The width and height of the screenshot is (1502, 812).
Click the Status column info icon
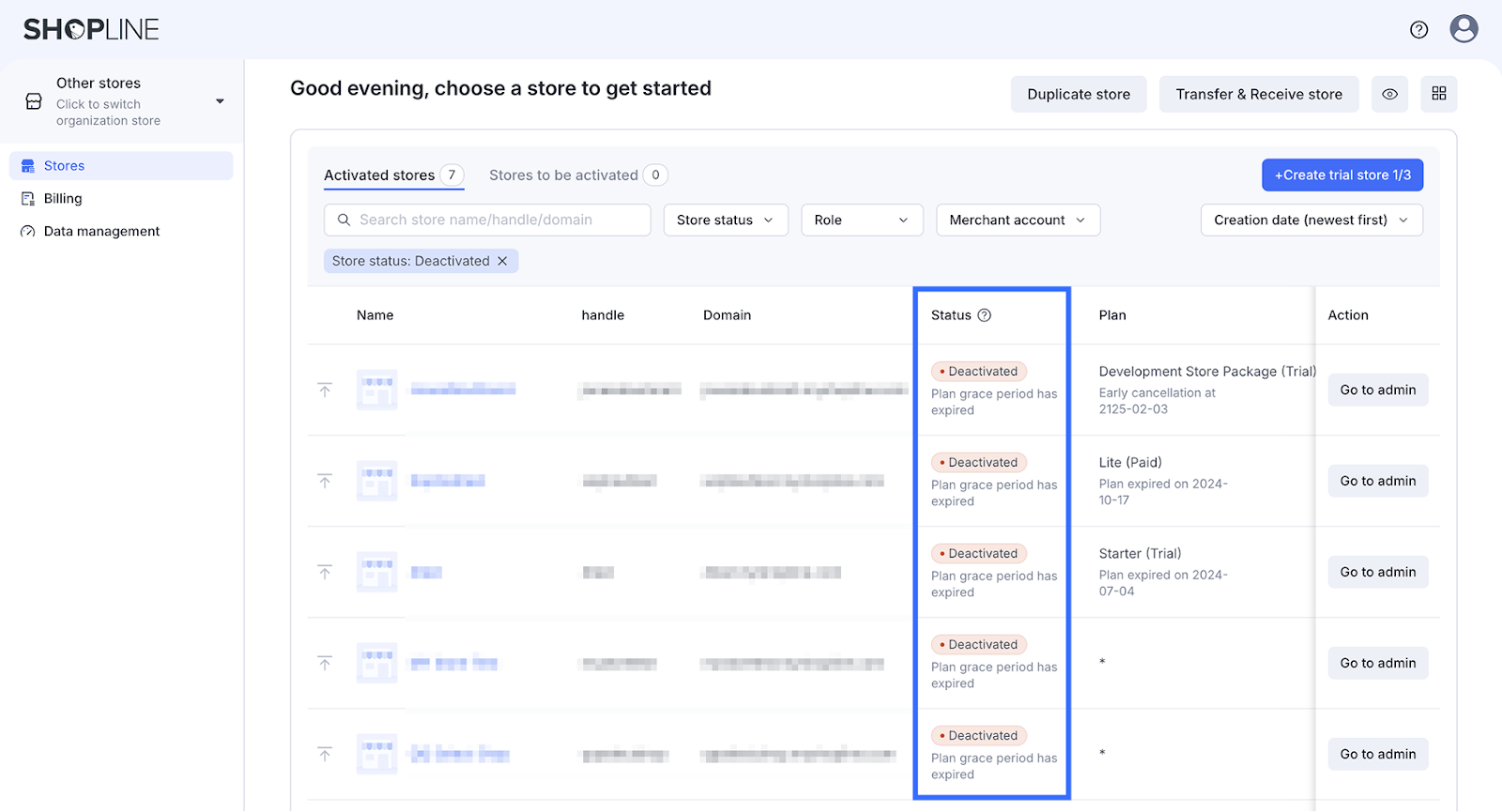(984, 315)
